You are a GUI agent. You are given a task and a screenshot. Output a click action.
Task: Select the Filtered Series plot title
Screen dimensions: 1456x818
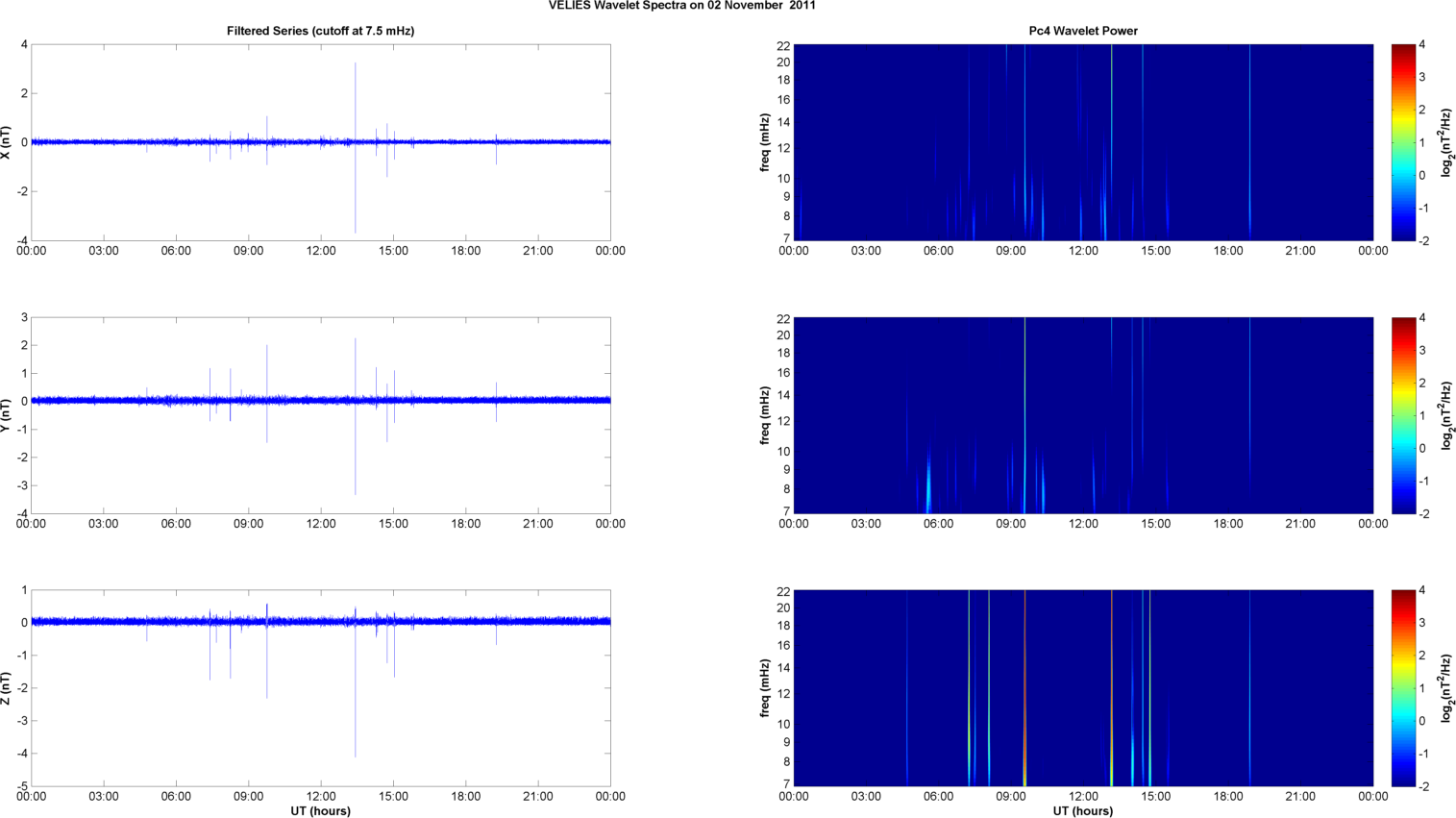tap(320, 31)
